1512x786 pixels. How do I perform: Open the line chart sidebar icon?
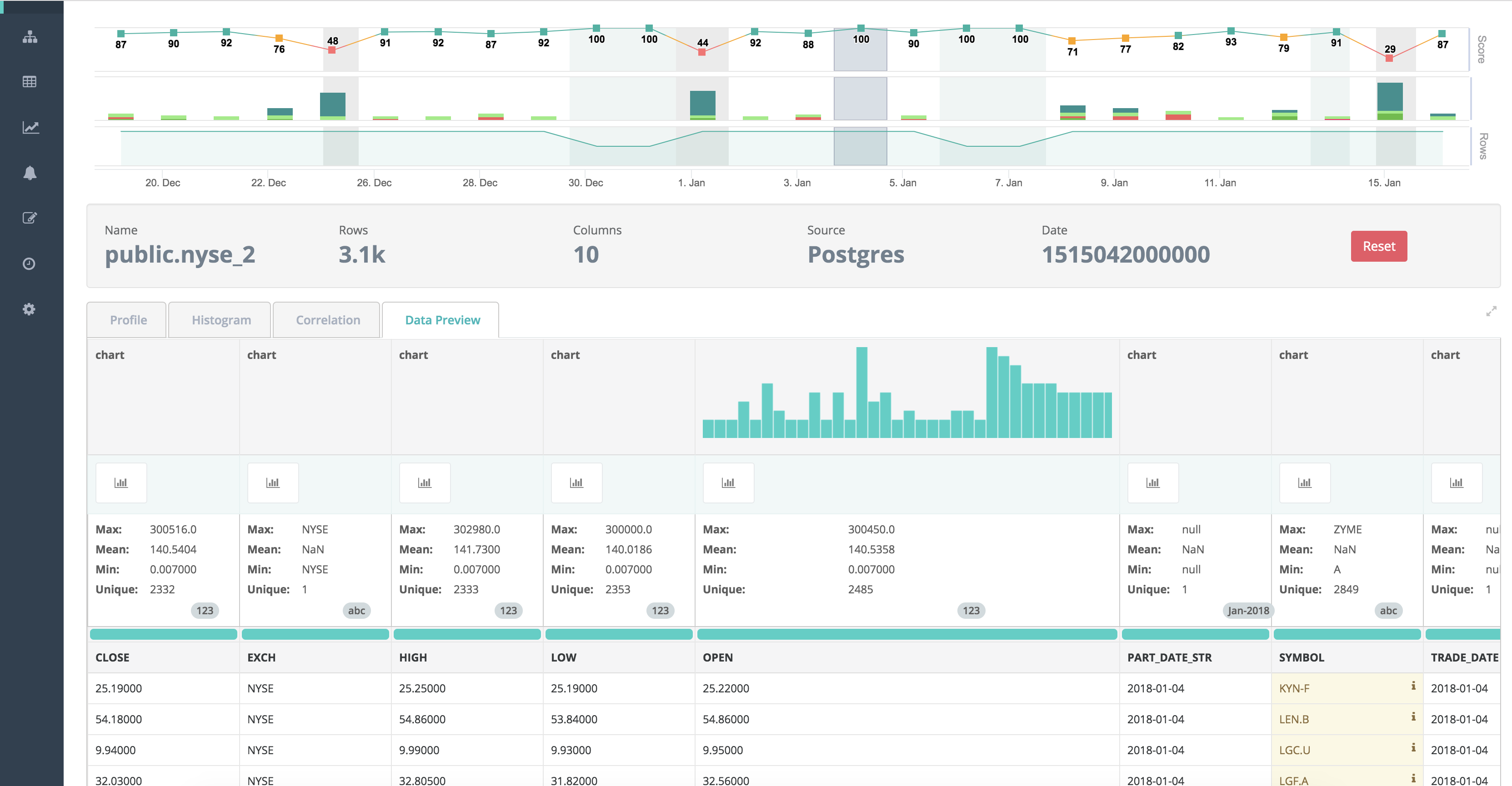tap(30, 127)
